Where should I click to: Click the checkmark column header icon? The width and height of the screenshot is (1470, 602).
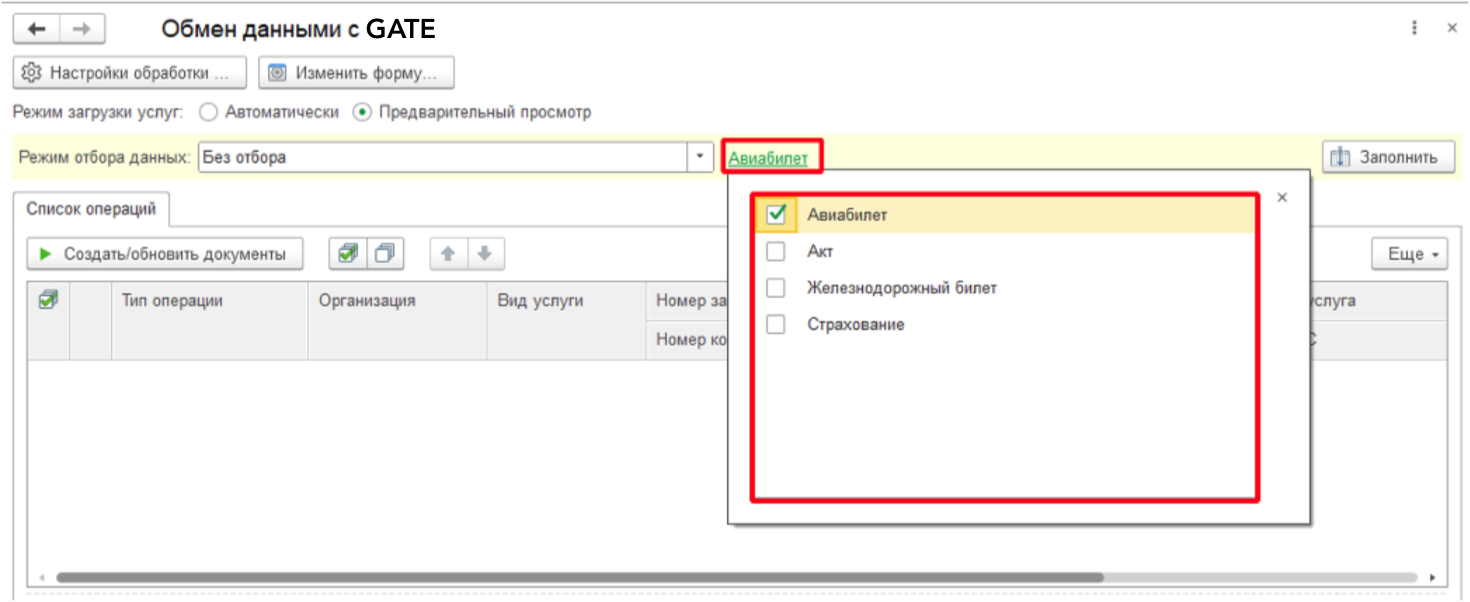47,299
